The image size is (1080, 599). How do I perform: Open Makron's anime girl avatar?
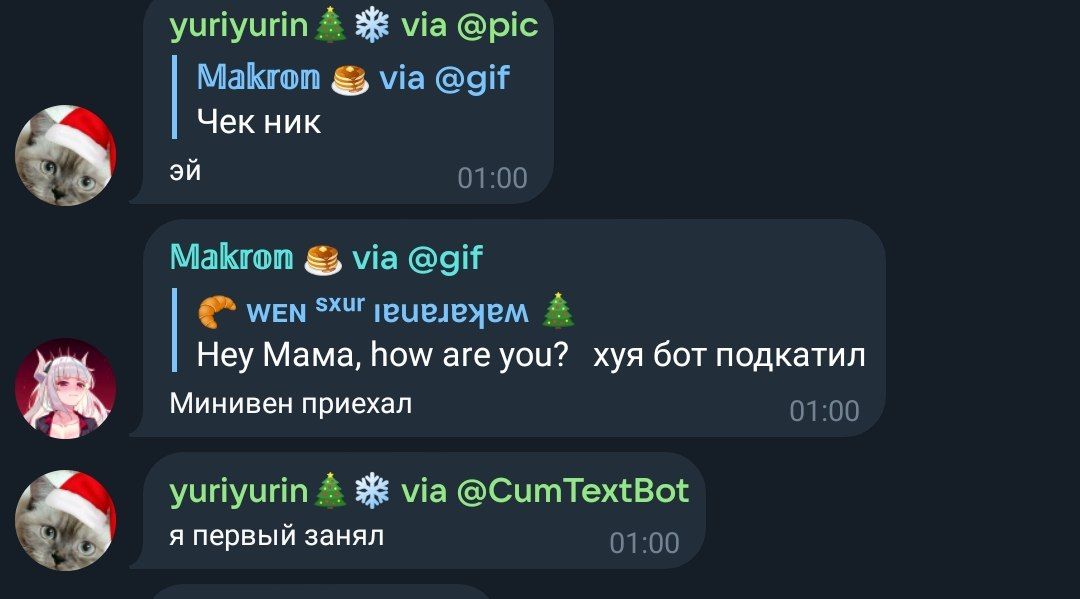tap(65, 388)
